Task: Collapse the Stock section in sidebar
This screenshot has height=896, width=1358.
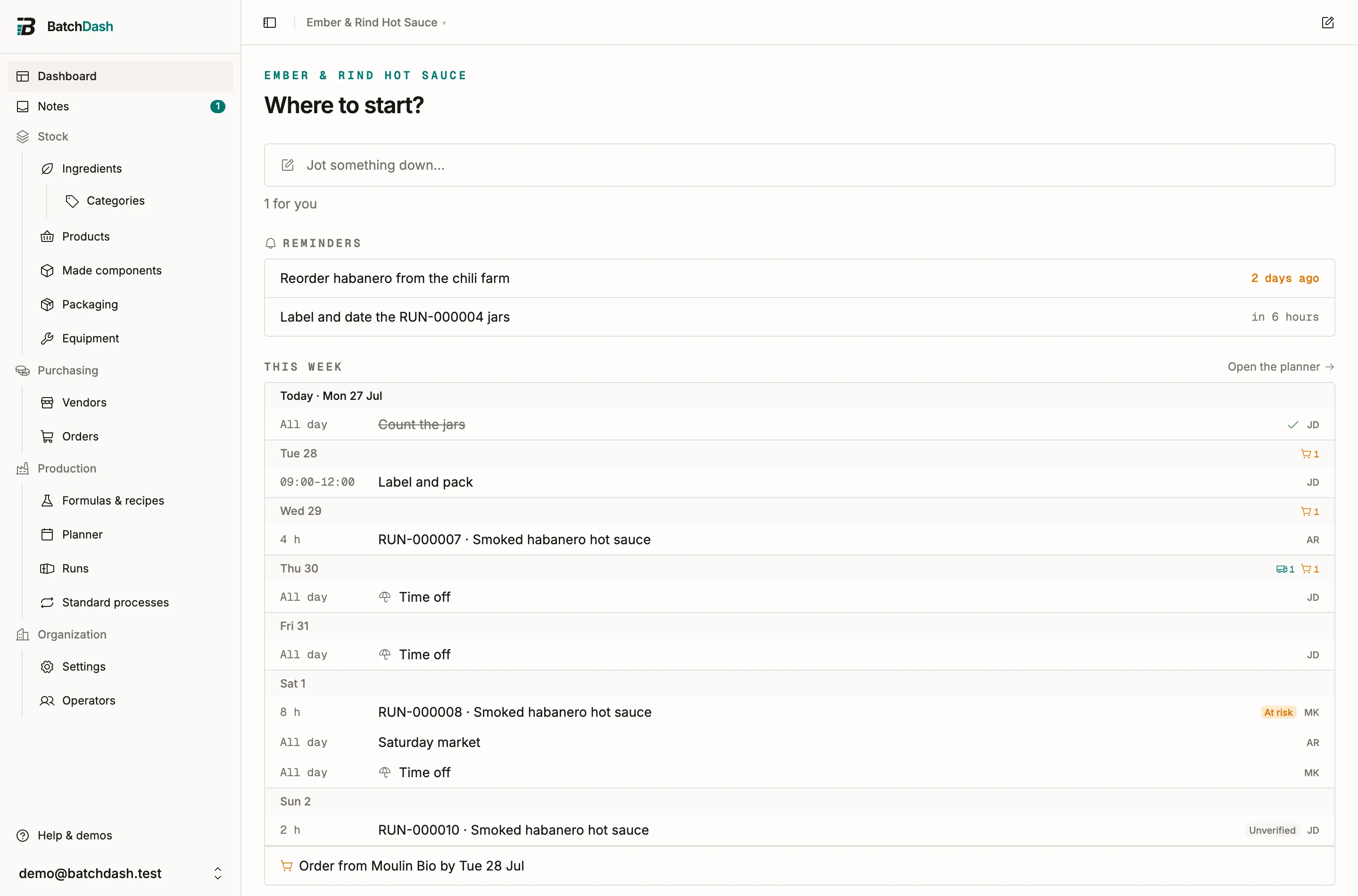Action: [52, 137]
